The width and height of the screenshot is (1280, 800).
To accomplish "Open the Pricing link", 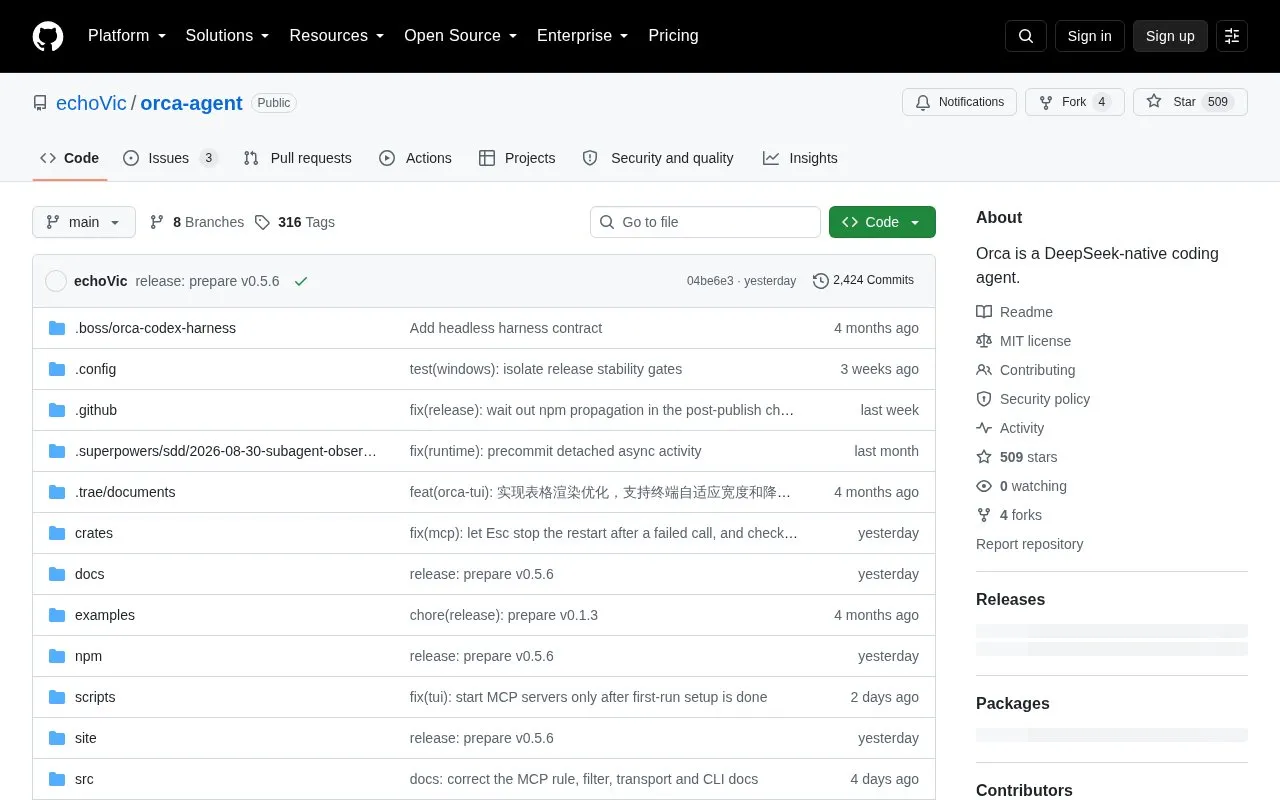I will 673,36.
